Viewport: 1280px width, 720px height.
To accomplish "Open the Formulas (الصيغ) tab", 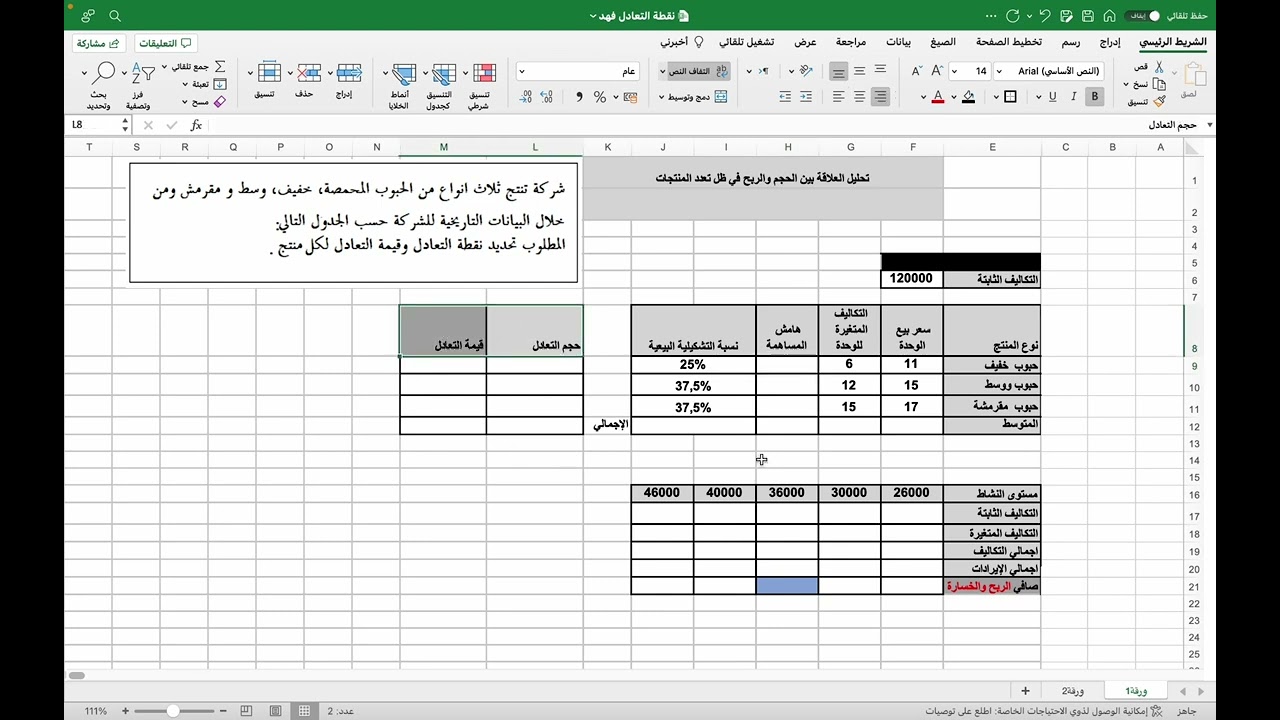I will 943,42.
